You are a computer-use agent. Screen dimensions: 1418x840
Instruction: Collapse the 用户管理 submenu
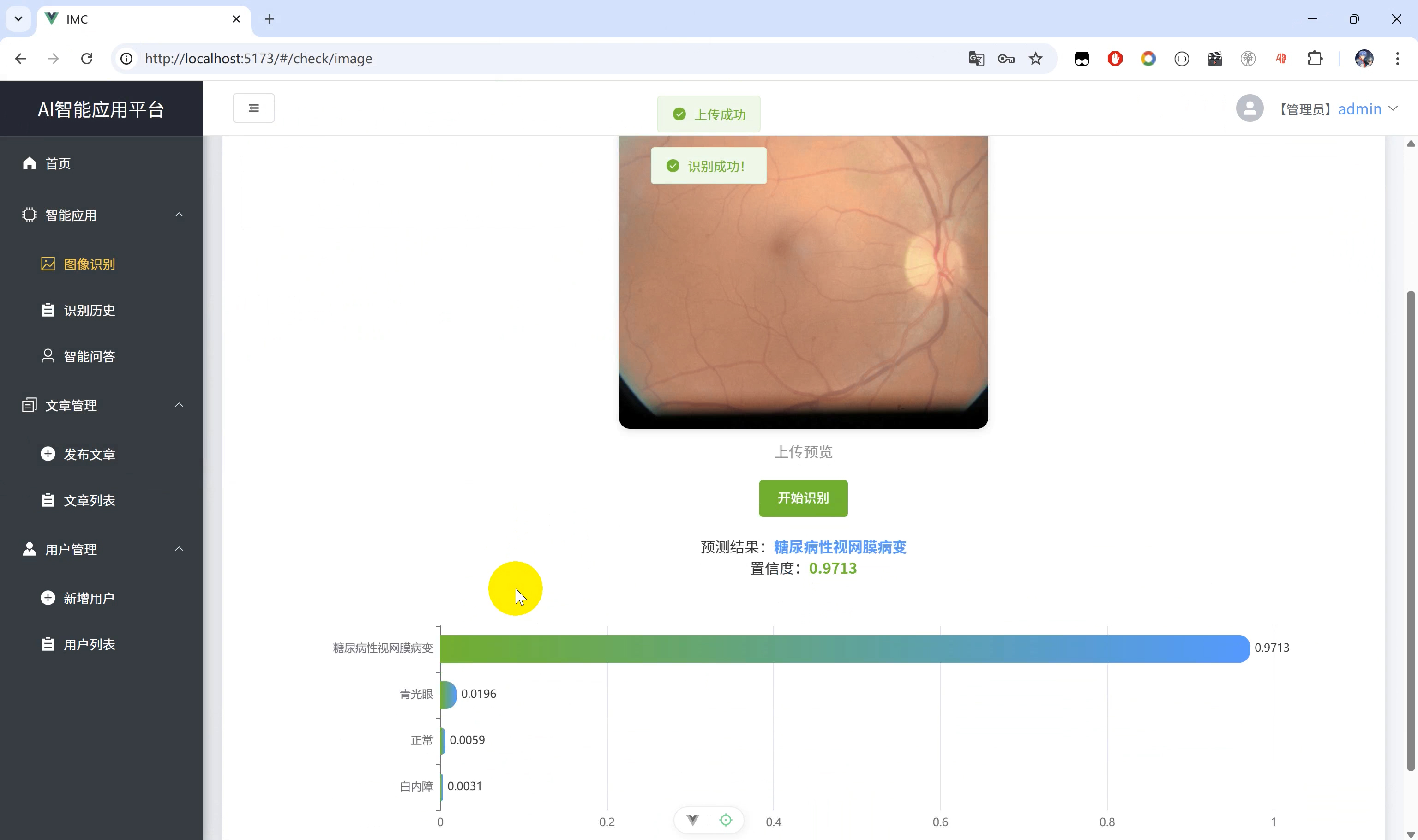179,549
